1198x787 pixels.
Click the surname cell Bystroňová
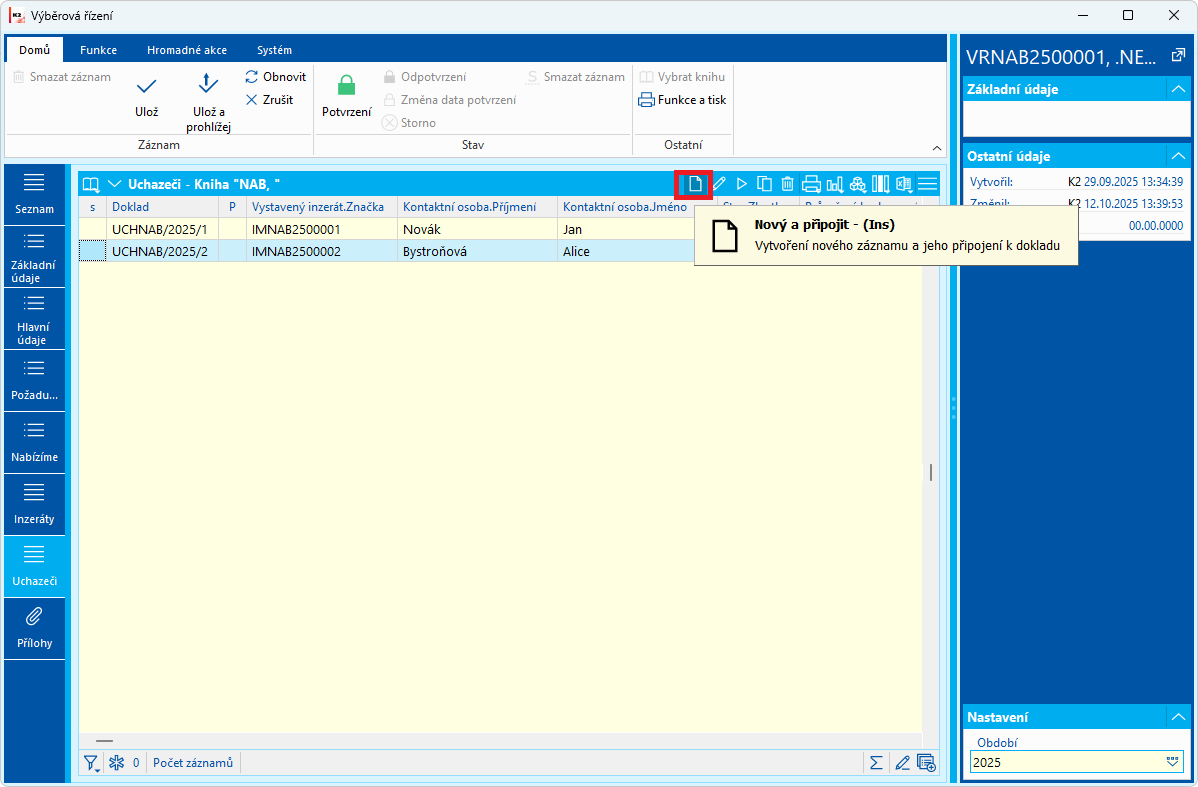(x=478, y=251)
